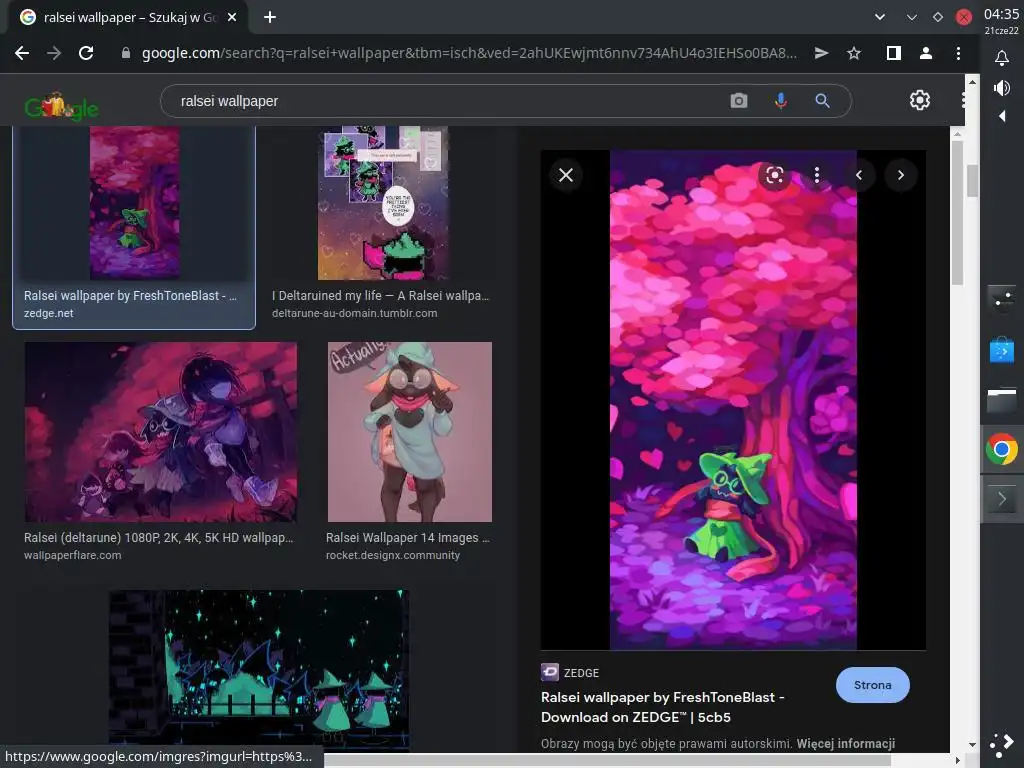Close the image preview panel

[566, 175]
